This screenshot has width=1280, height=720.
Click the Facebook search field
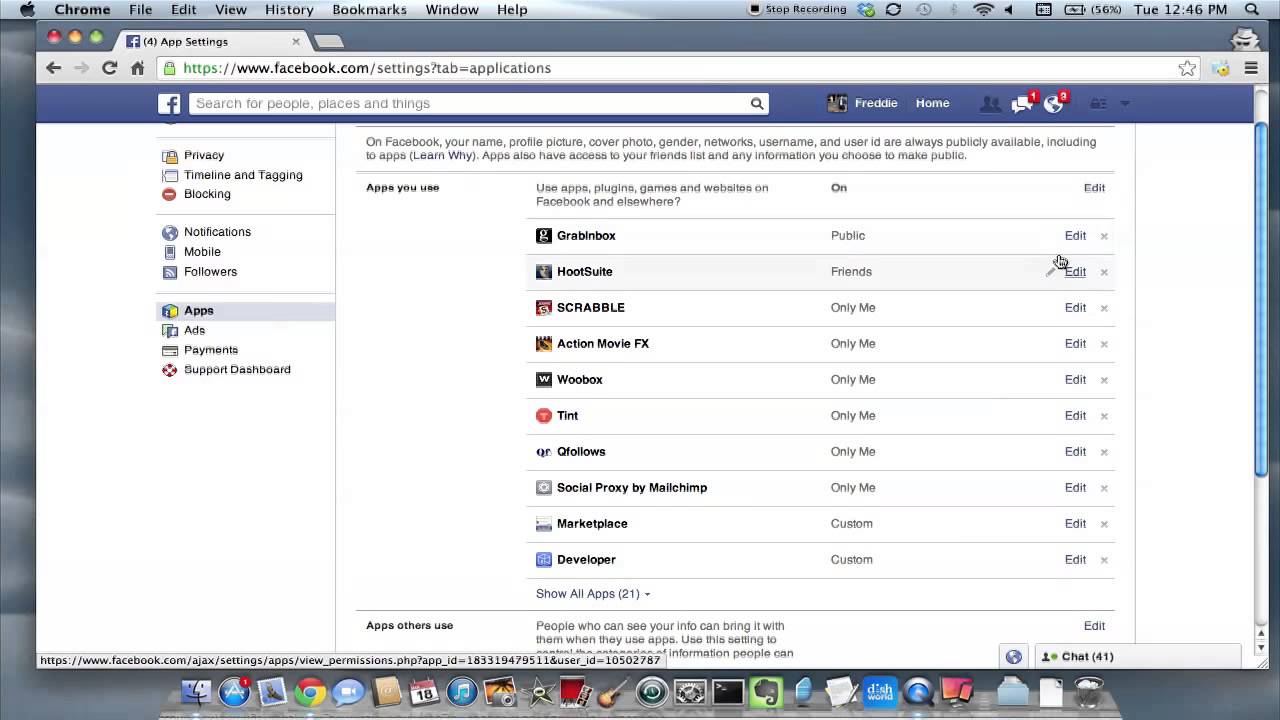[468, 104]
